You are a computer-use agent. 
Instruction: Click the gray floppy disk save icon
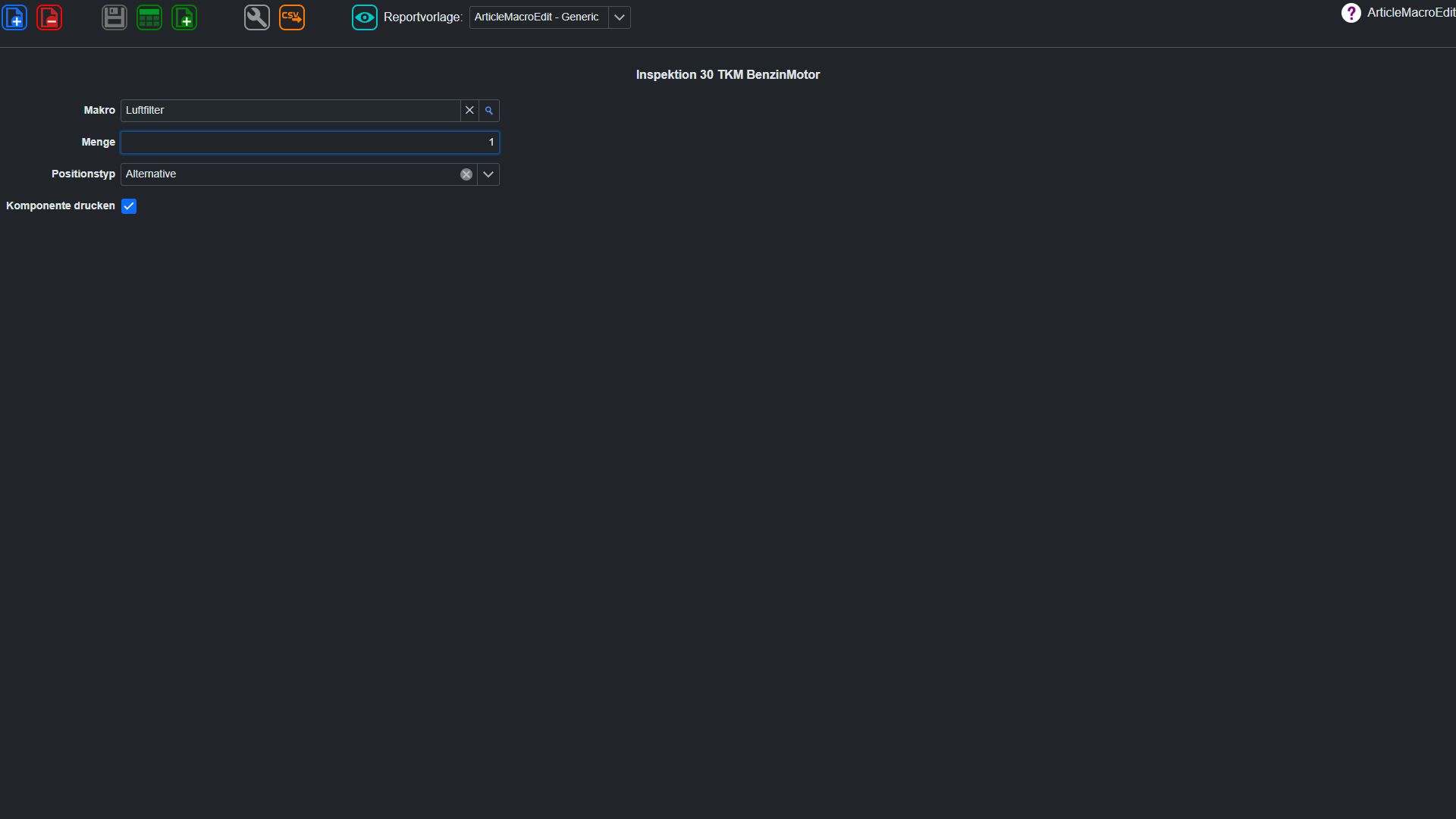(115, 17)
